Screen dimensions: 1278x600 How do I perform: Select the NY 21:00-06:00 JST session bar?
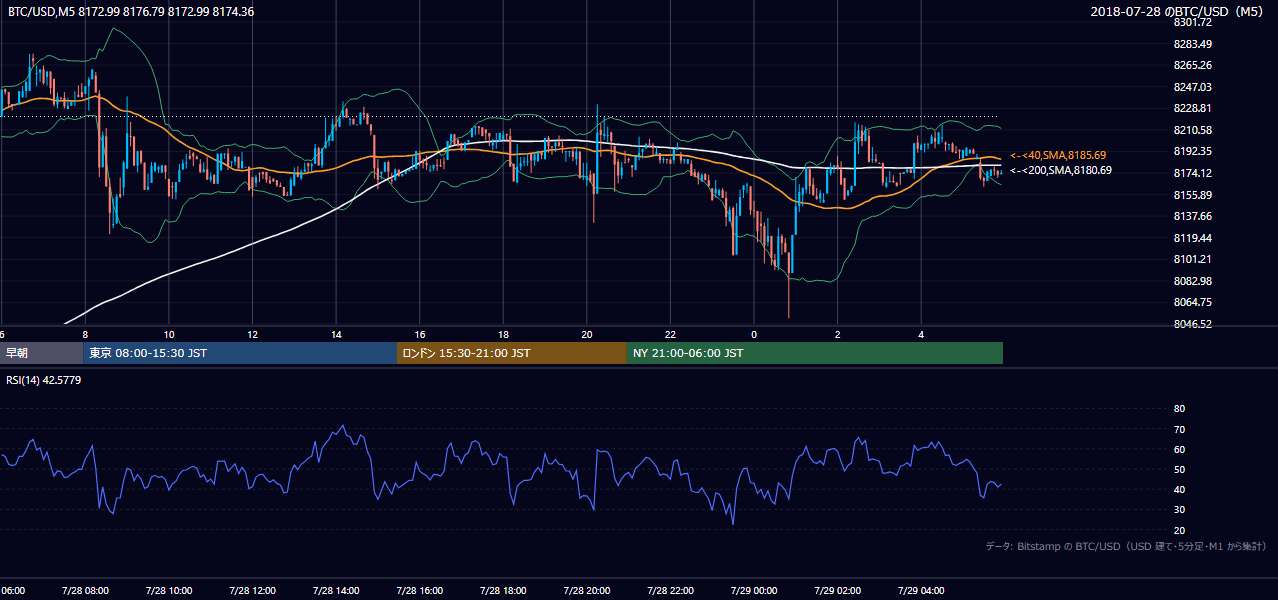[815, 353]
